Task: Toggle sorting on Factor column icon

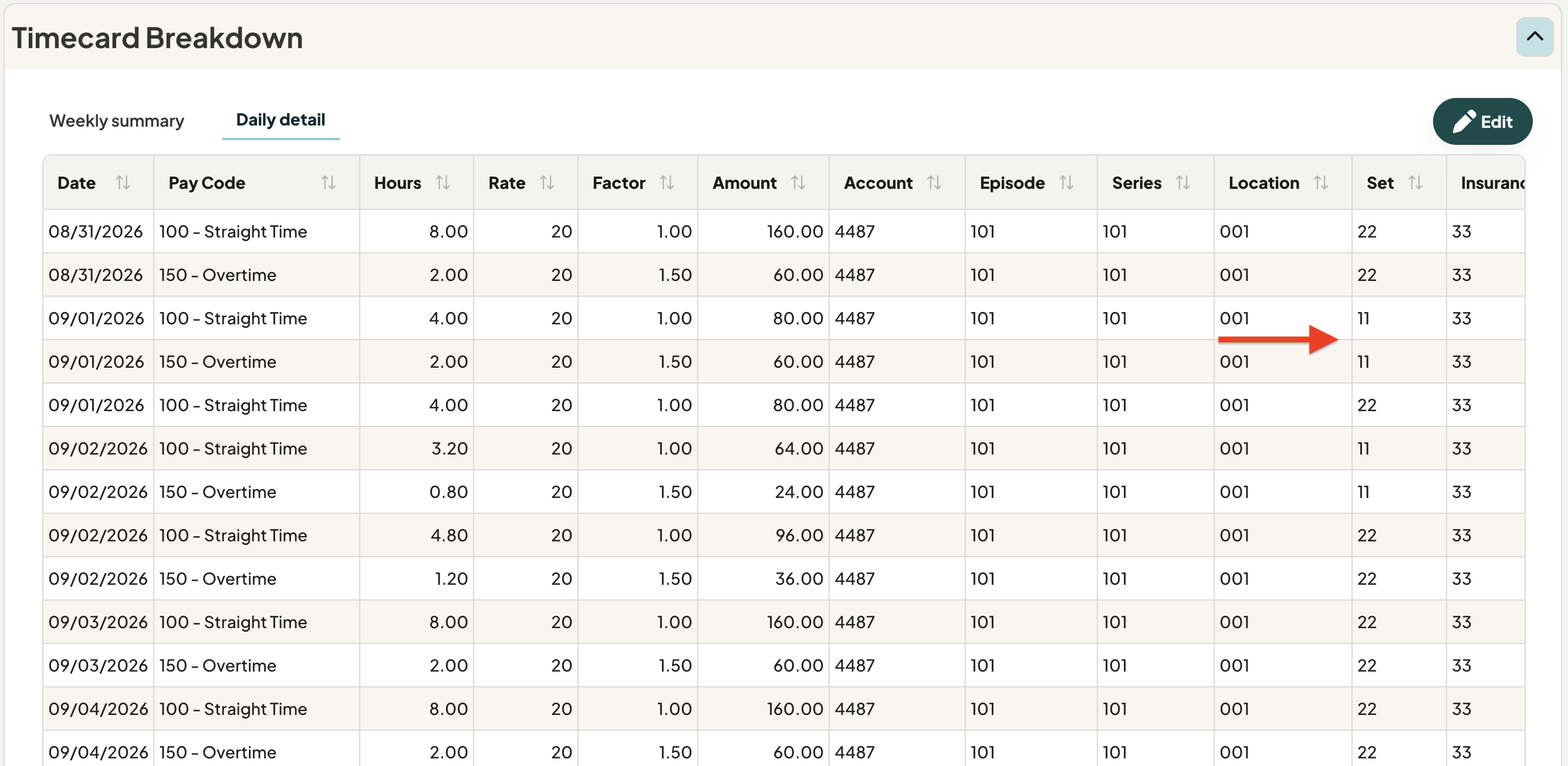Action: tap(667, 182)
